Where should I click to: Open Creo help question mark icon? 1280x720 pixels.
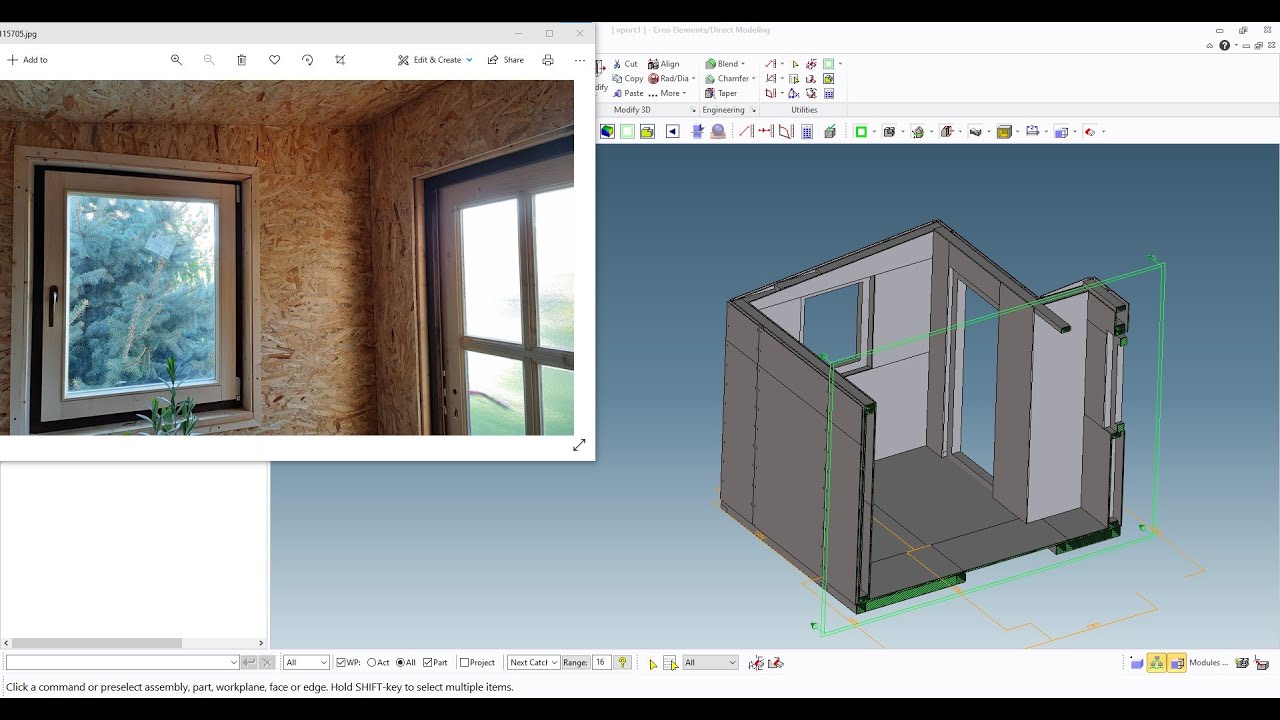coord(1224,45)
